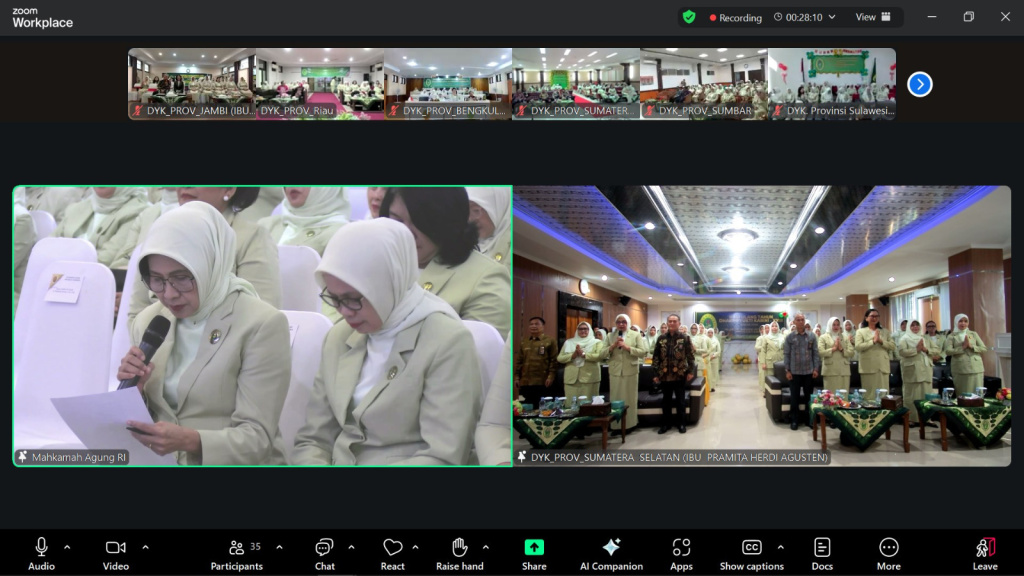This screenshot has width=1024, height=576.
Task: Select the DYK_PROV_Riau video thumbnail
Action: [x=320, y=84]
